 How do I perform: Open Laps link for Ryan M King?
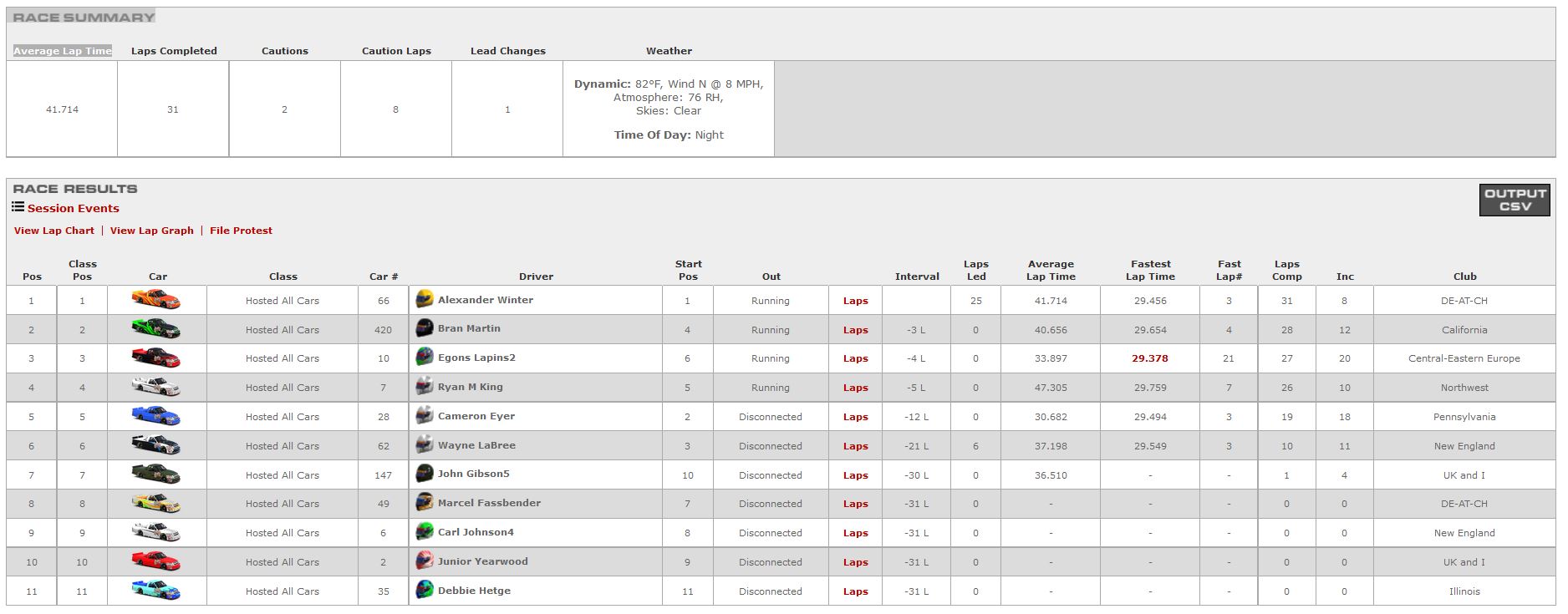(855, 388)
